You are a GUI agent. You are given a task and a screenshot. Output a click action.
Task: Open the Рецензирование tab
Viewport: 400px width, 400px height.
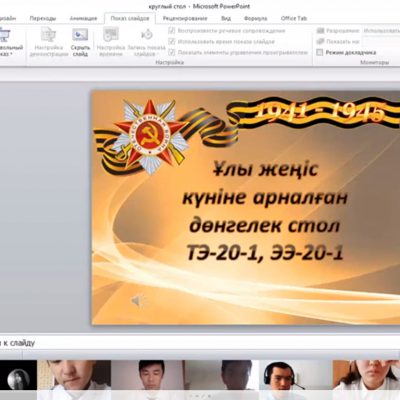[185, 19]
